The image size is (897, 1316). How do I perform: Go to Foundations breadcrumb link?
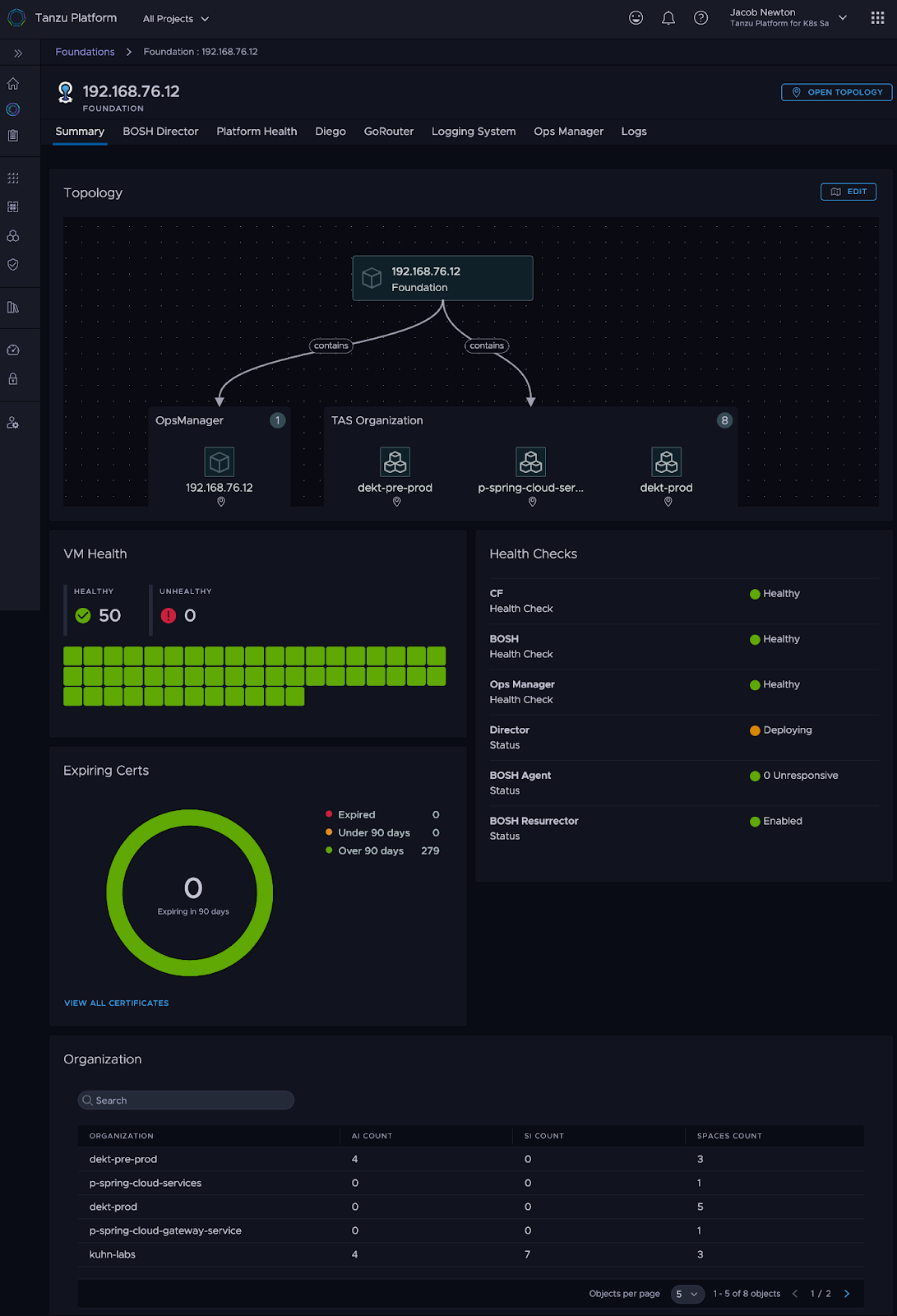tap(85, 52)
